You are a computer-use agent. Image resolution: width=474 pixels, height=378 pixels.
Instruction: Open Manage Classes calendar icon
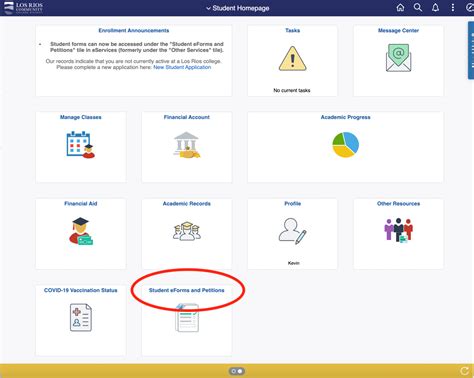coord(81,145)
